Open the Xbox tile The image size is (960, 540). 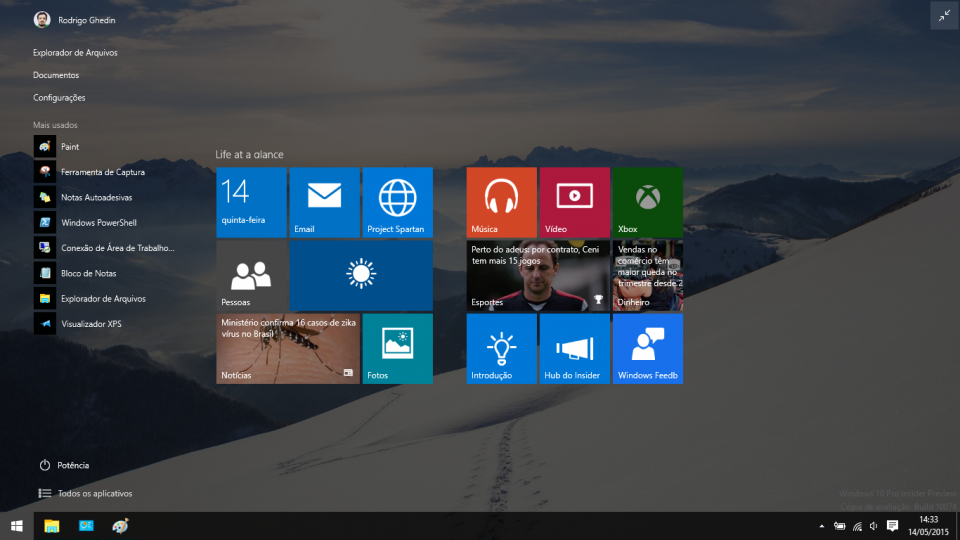(x=647, y=202)
